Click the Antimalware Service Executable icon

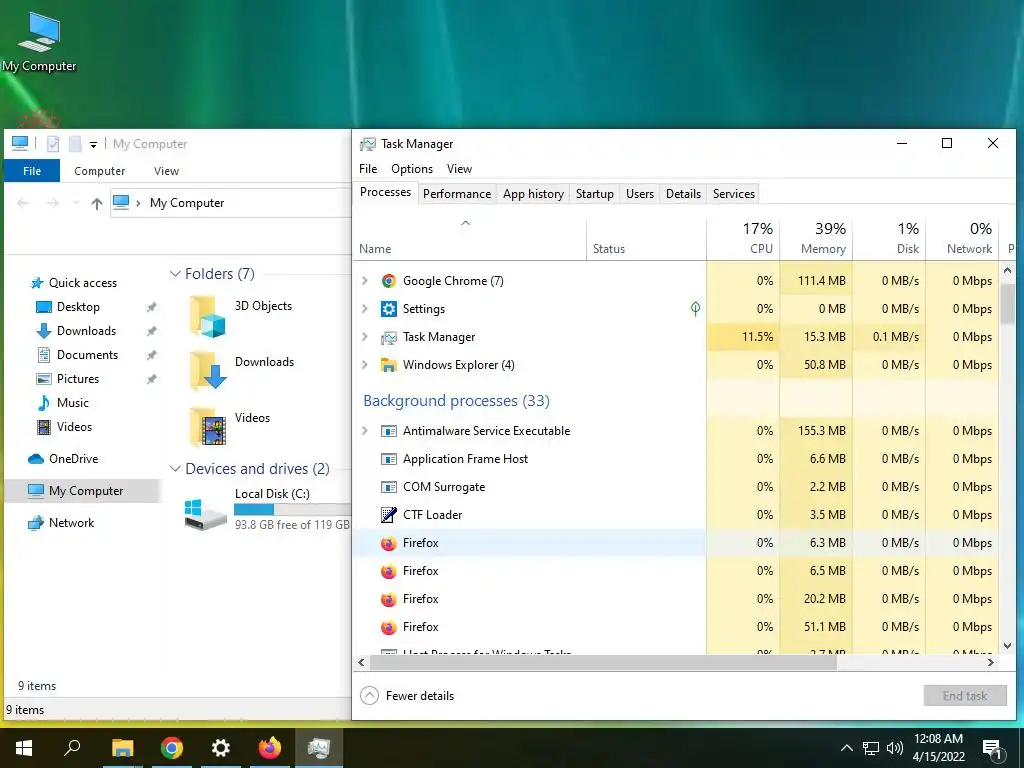pyautogui.click(x=389, y=431)
